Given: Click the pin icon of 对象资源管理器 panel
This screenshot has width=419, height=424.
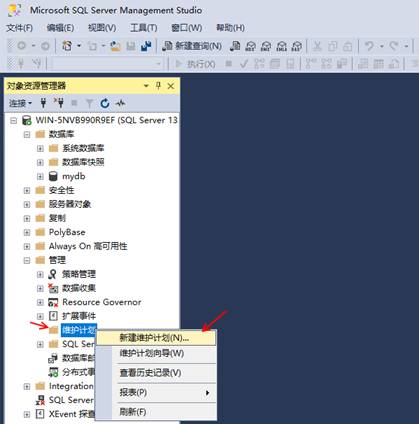Looking at the screenshot, I should pos(158,86).
